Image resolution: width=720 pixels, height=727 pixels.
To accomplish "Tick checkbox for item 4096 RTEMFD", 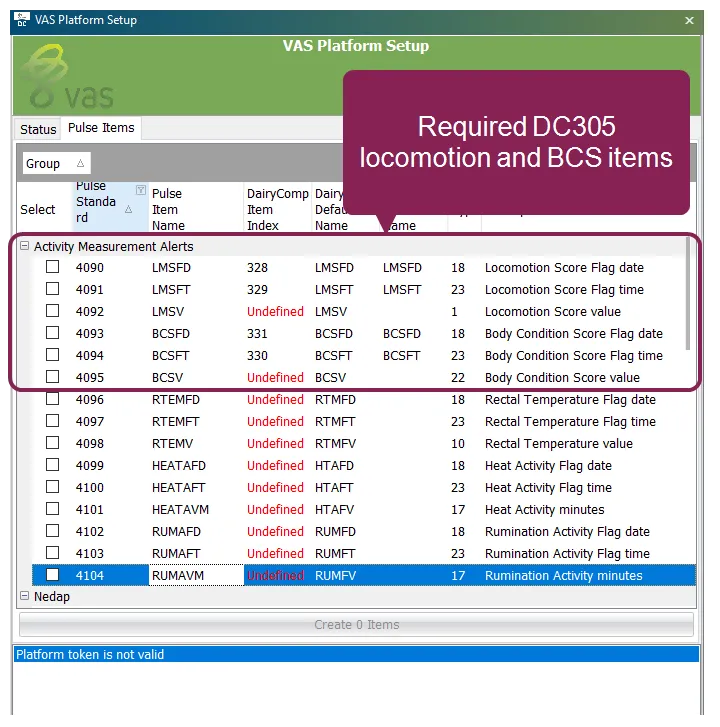I will pyautogui.click(x=52, y=399).
